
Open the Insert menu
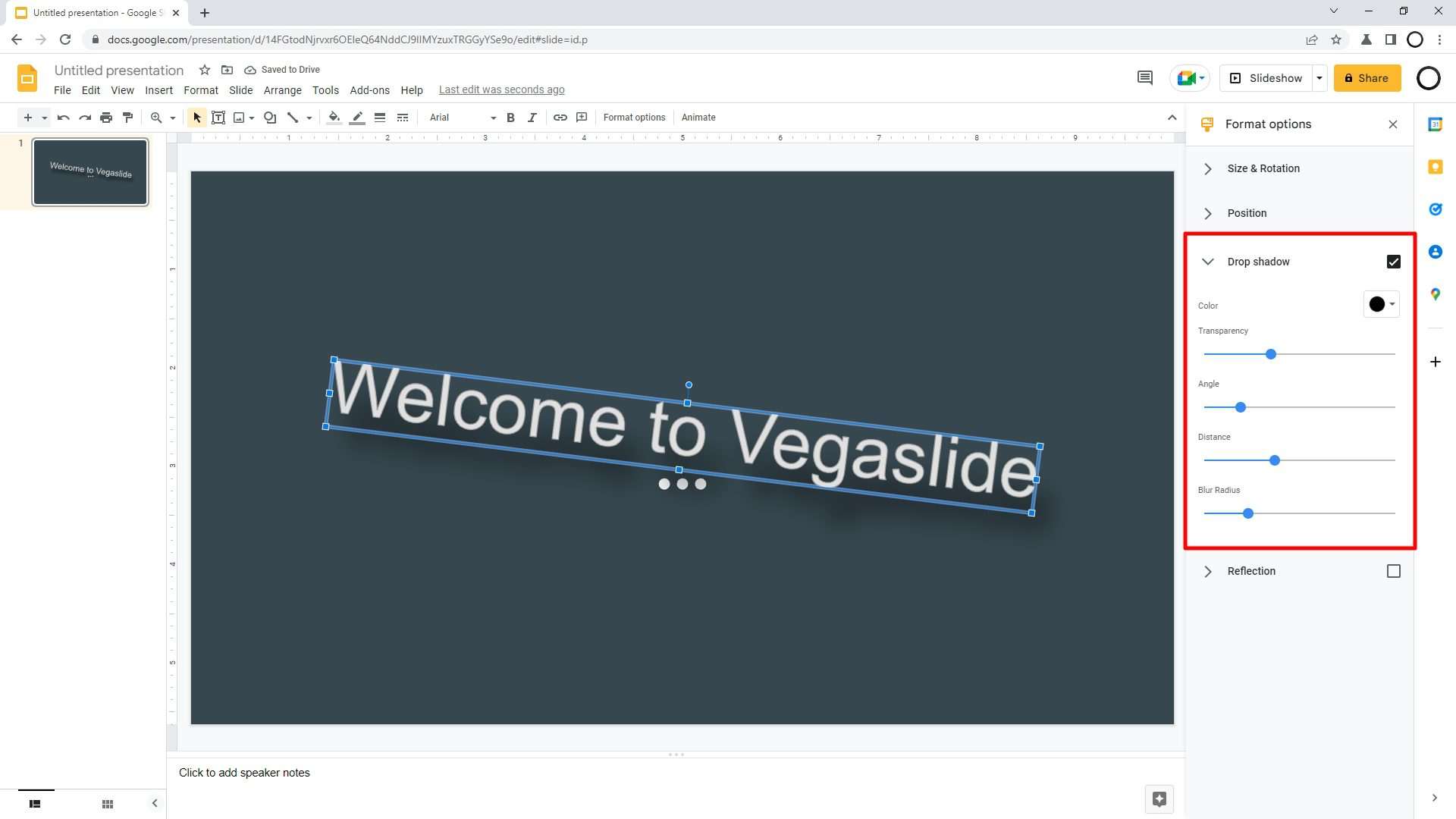tap(158, 90)
